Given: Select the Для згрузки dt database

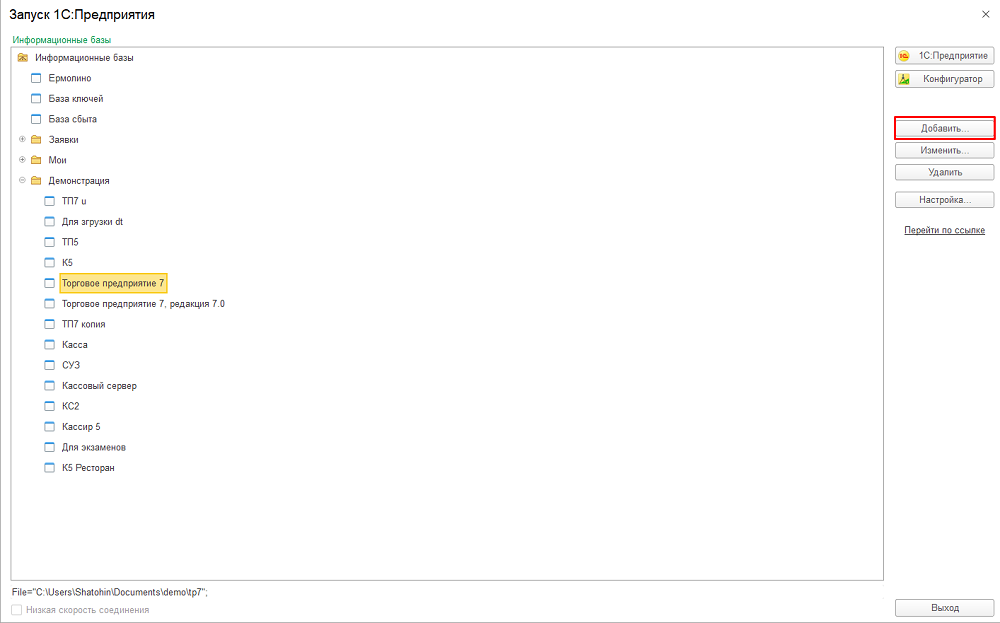Looking at the screenshot, I should [x=92, y=222].
